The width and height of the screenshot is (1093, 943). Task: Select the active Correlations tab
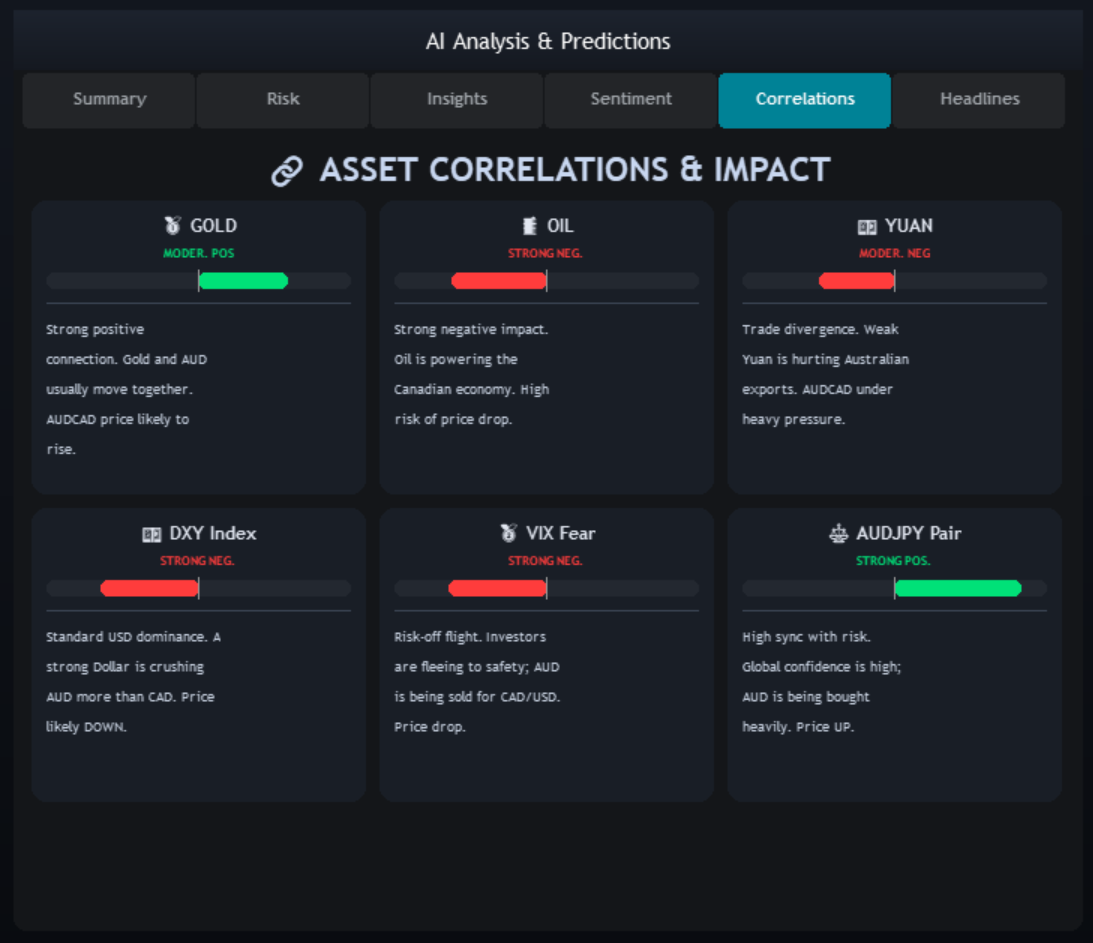804,100
